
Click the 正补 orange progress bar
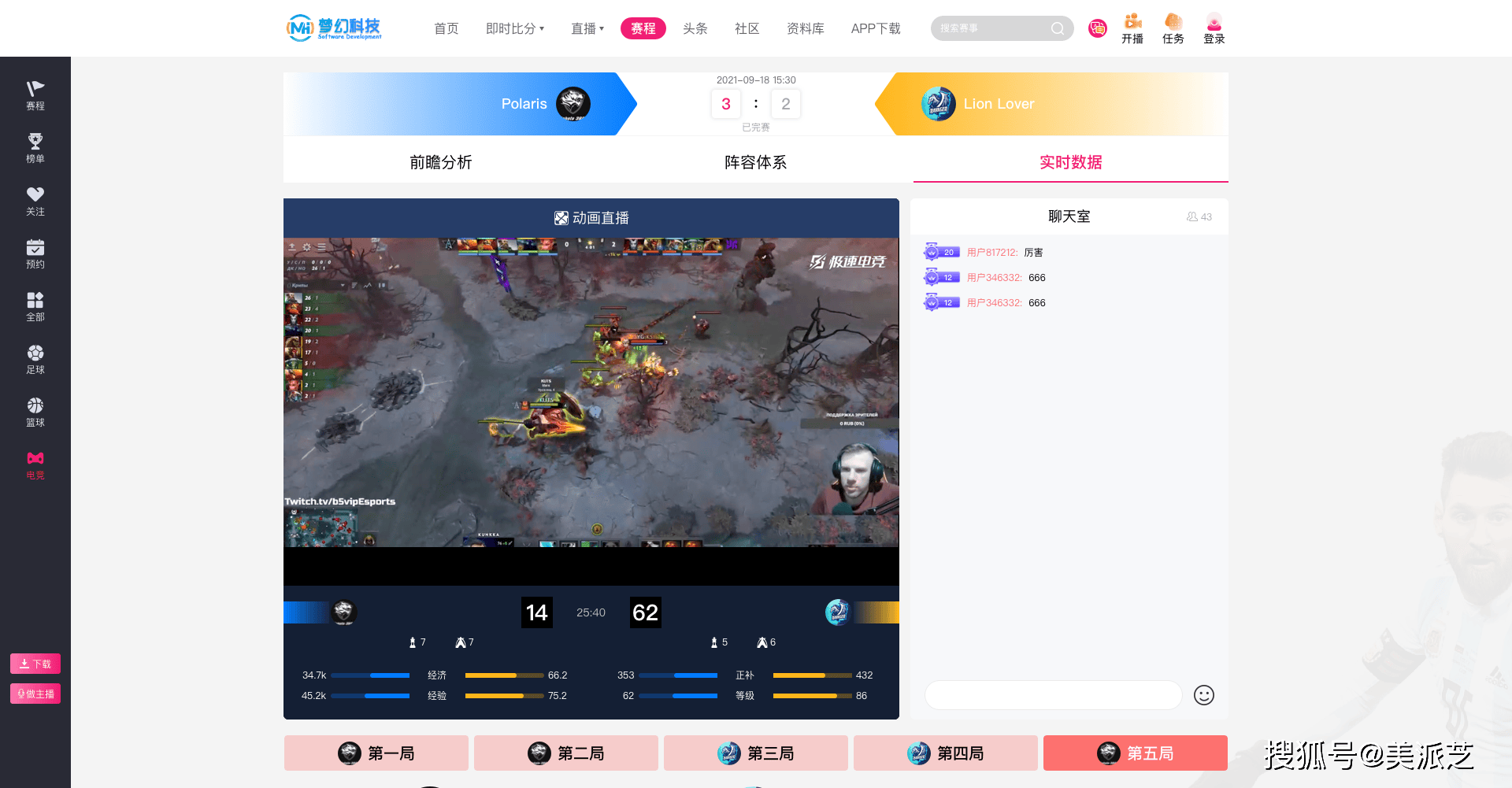pos(812,675)
